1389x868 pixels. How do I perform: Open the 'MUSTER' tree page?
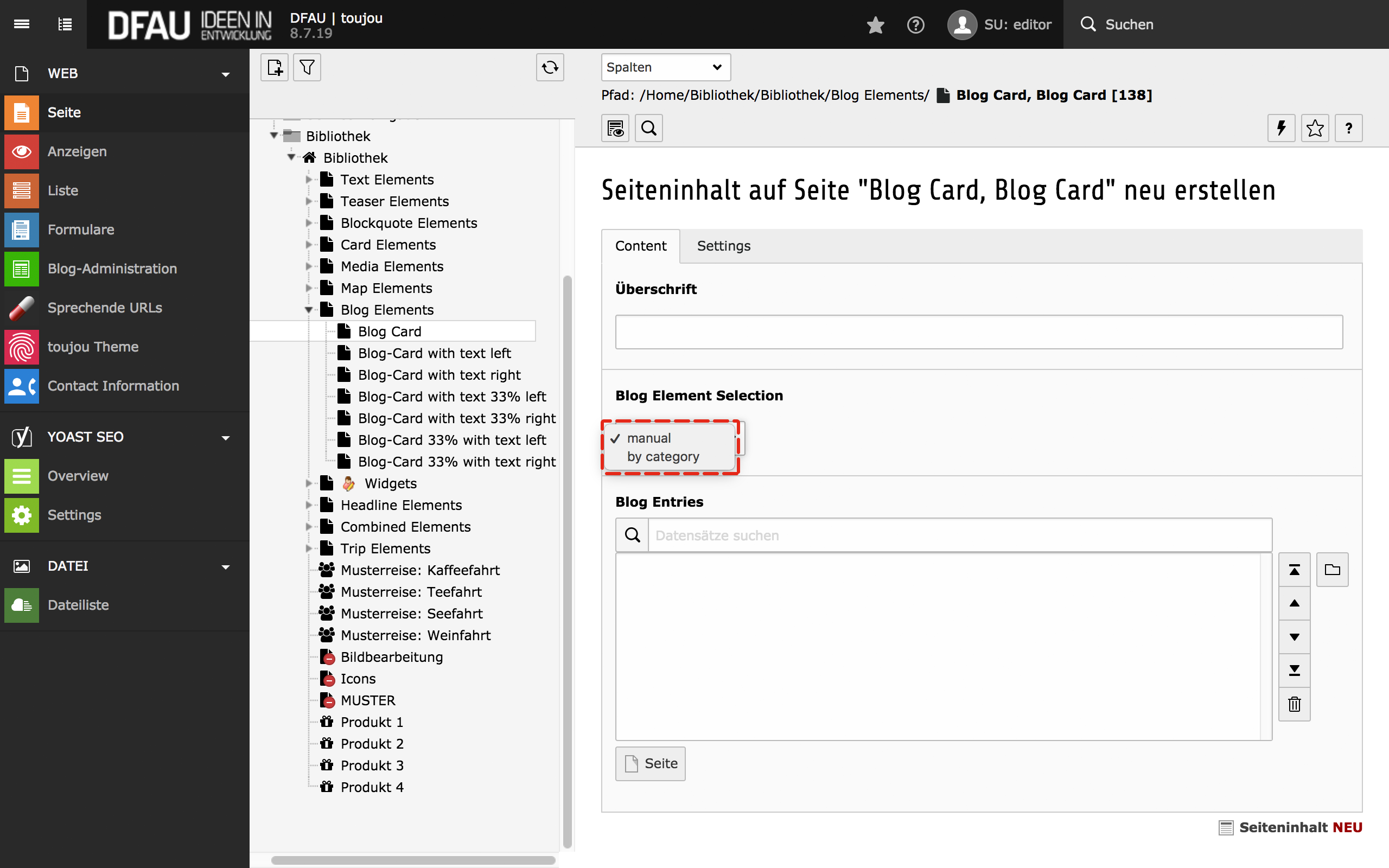pos(368,700)
